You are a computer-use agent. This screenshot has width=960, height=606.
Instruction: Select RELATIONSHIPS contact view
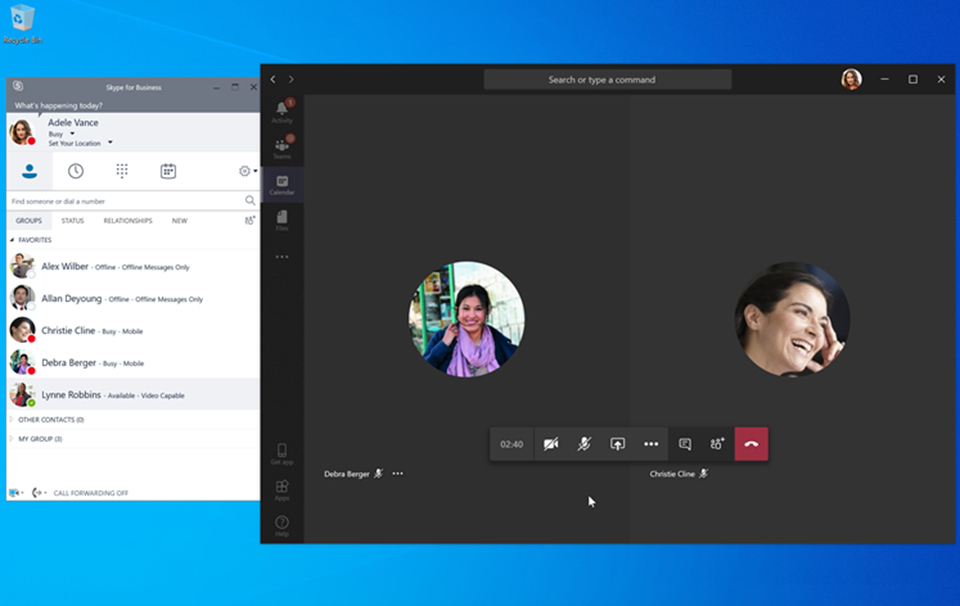(x=127, y=220)
